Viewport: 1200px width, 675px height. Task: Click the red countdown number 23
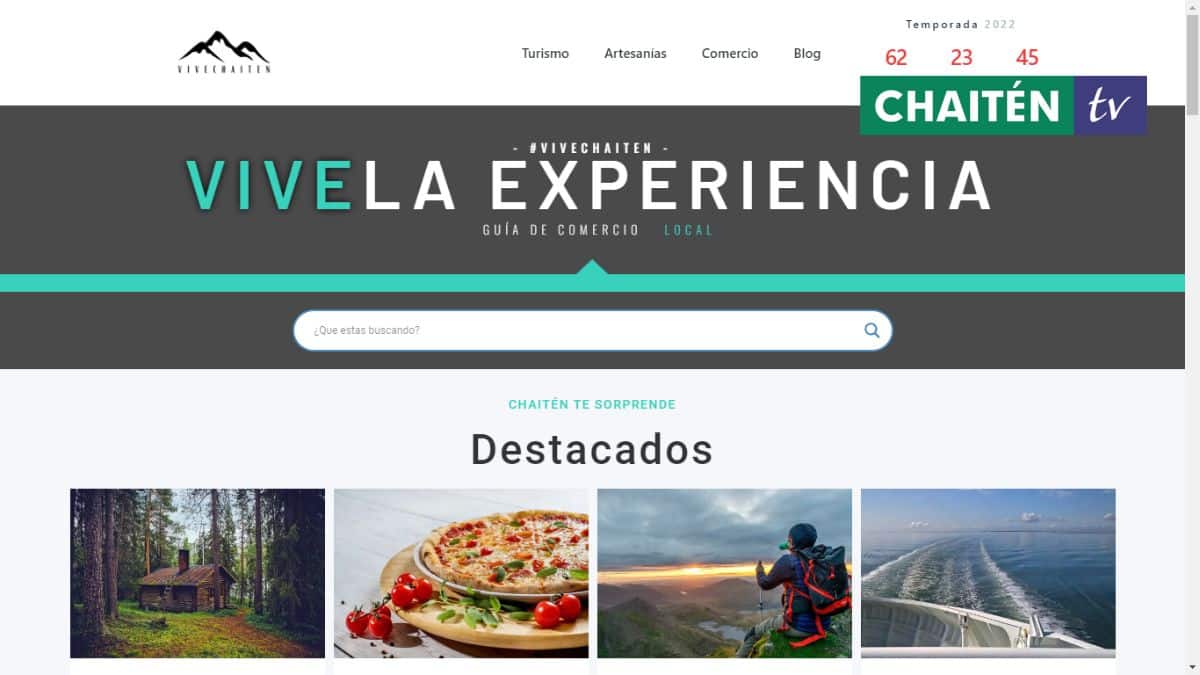pos(961,58)
